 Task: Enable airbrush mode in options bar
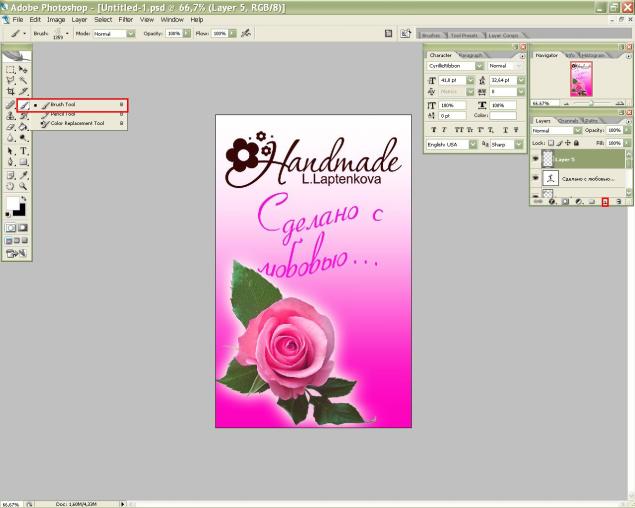[245, 33]
